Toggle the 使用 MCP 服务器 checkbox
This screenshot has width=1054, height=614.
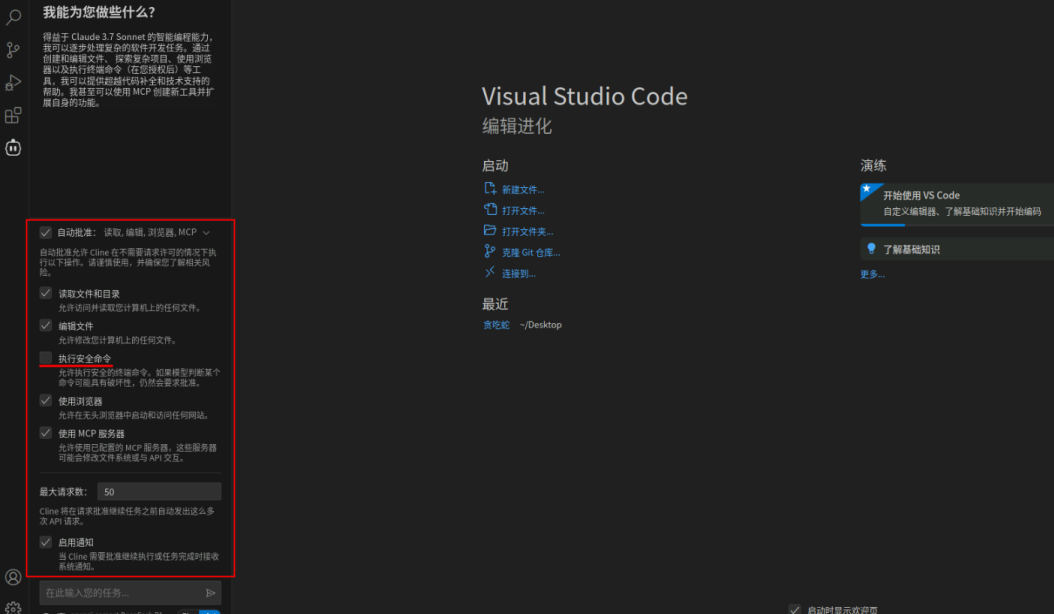point(45,433)
